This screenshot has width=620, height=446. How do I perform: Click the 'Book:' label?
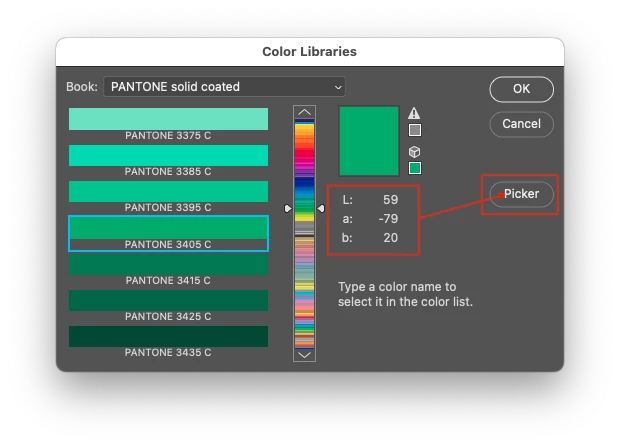tap(82, 87)
